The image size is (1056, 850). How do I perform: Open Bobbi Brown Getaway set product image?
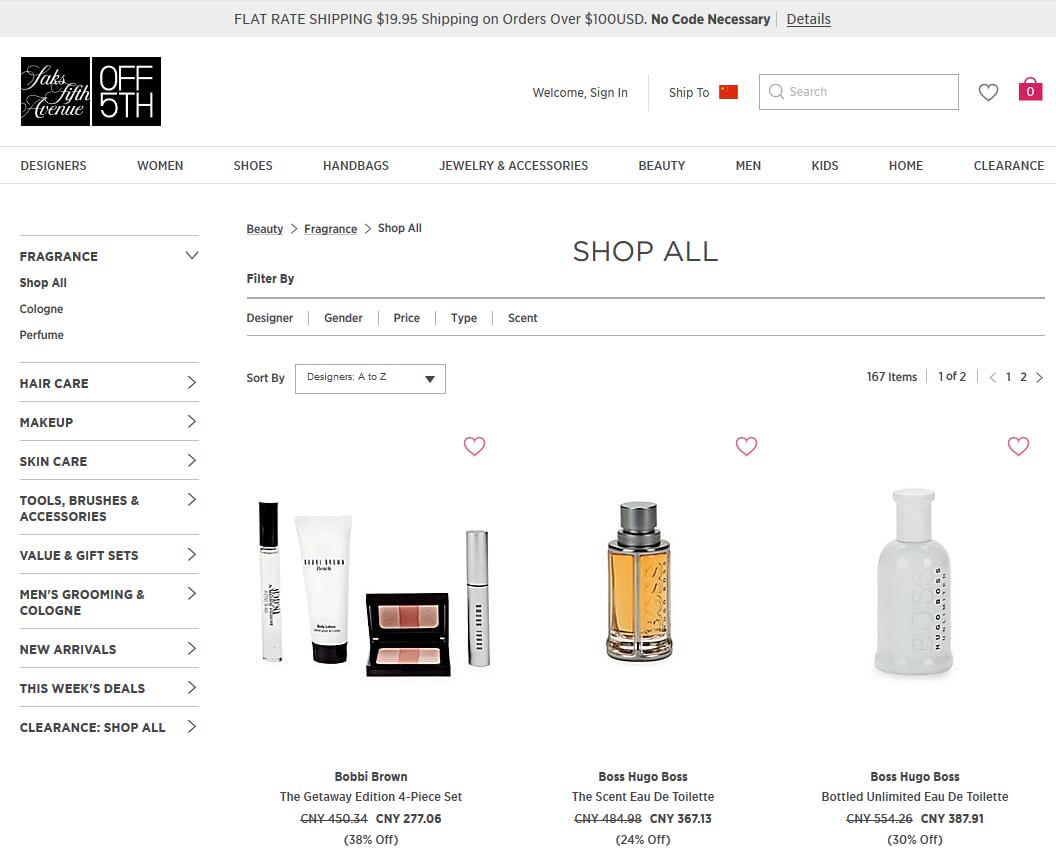372,588
